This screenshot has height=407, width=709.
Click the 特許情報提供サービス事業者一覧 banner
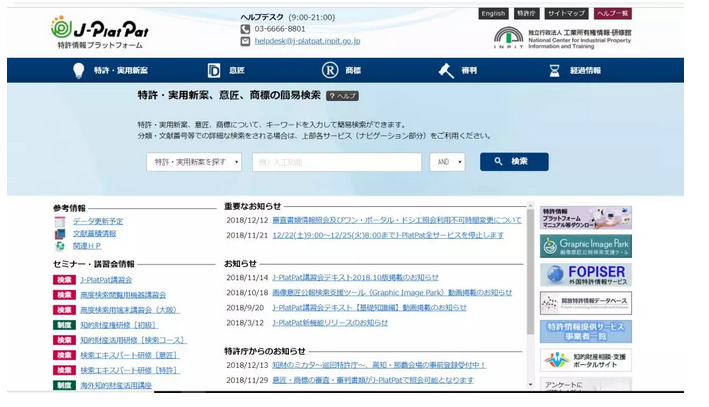(x=586, y=331)
